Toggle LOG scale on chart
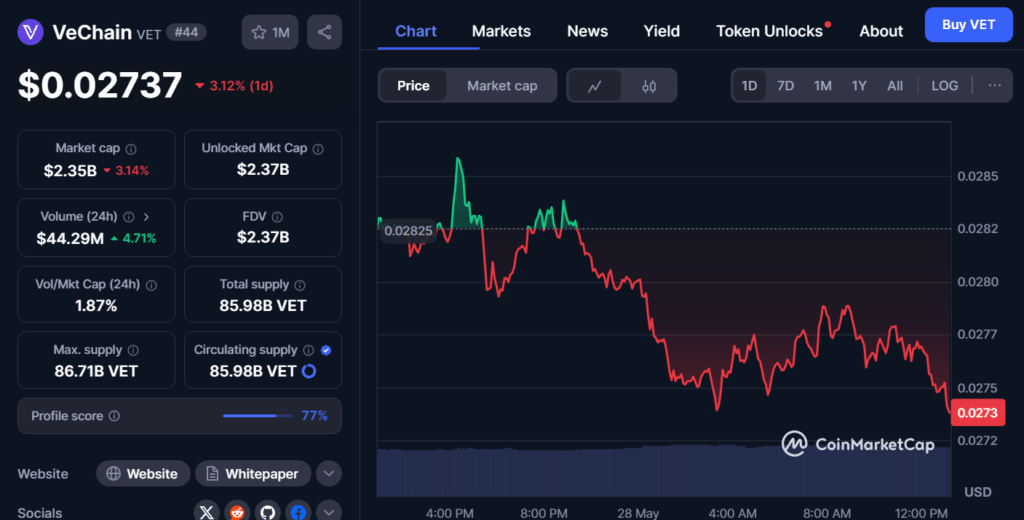 [x=944, y=86]
